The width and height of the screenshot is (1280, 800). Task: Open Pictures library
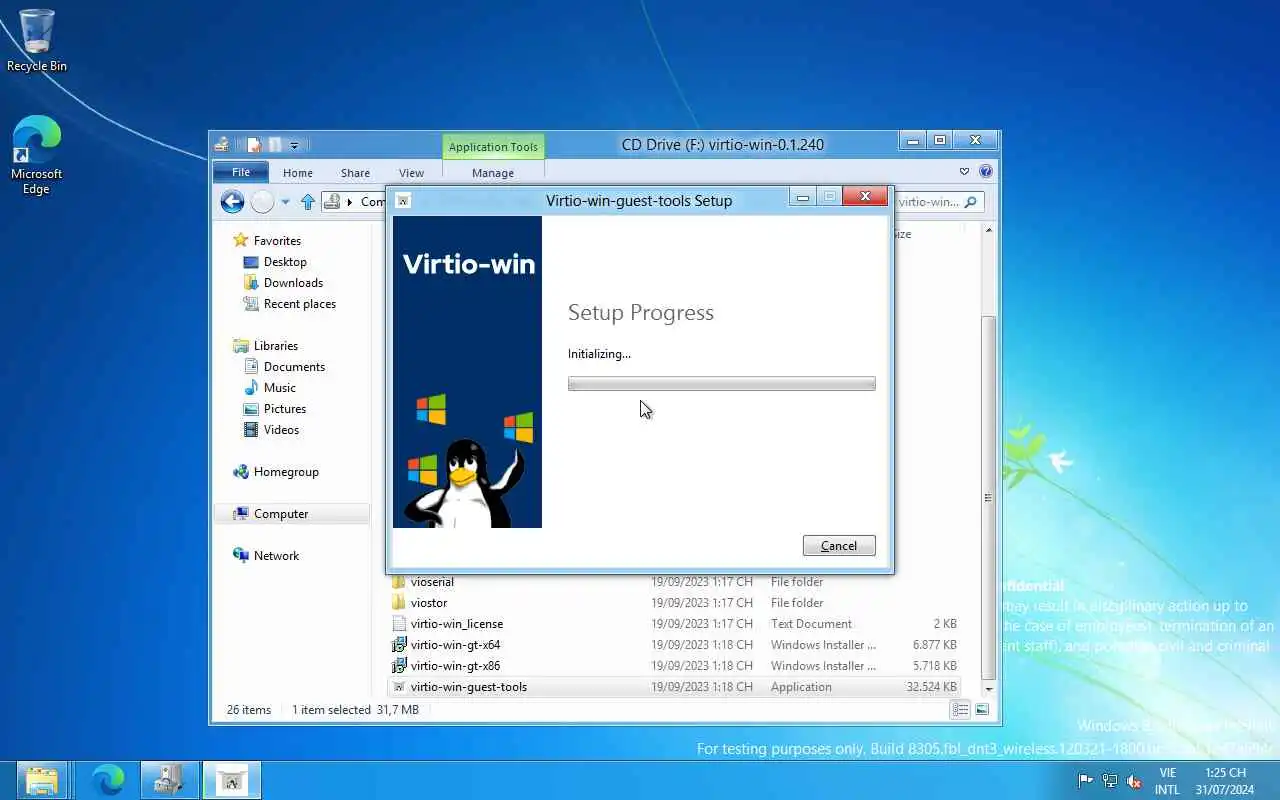(285, 409)
